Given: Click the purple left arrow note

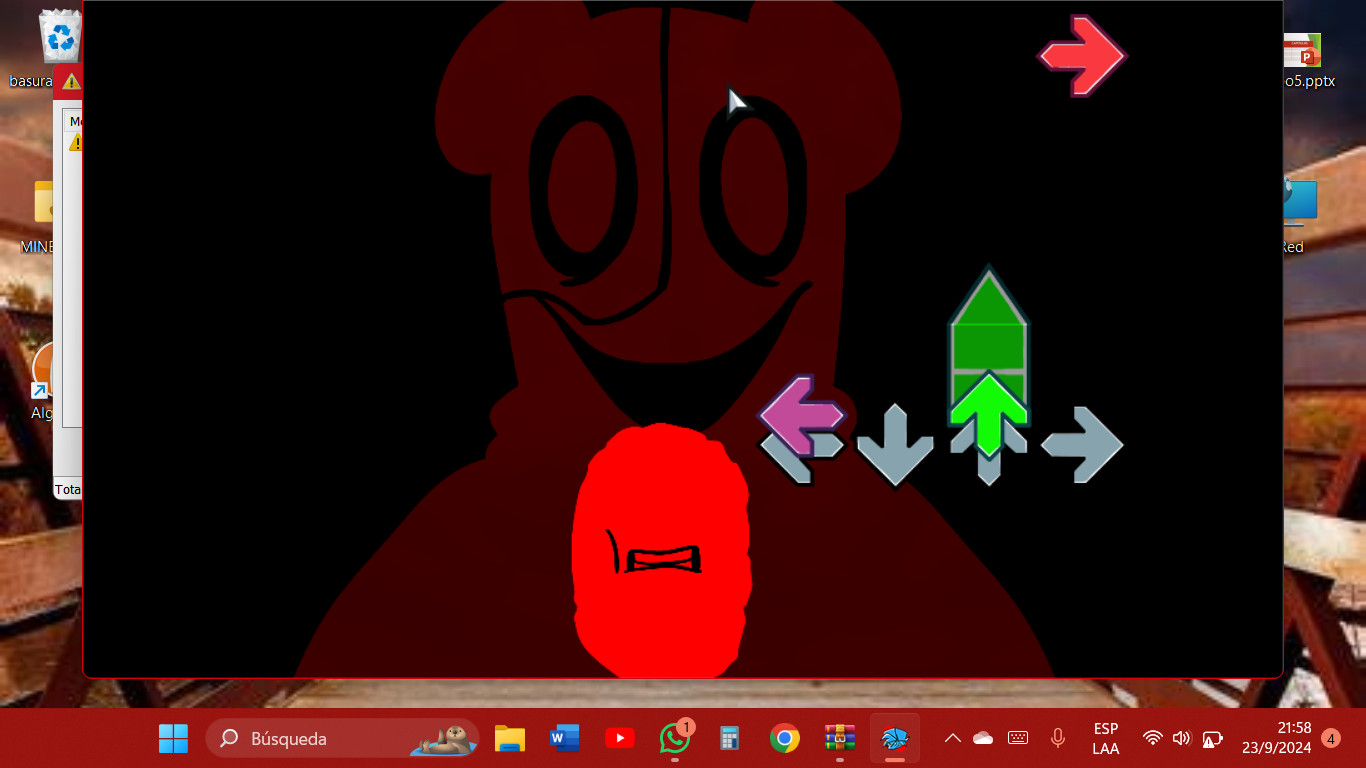Looking at the screenshot, I should pos(801,415).
